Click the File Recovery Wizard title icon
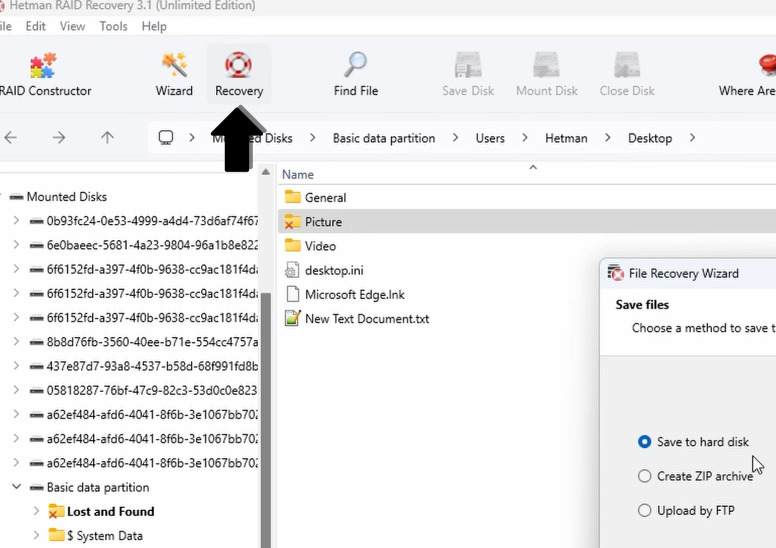 616,273
